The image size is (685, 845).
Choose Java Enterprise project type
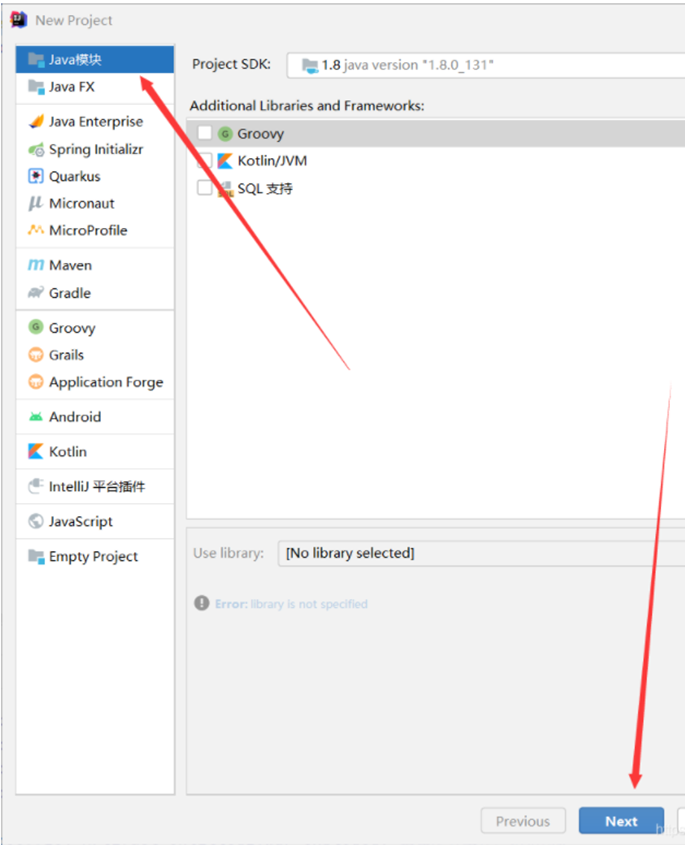(95, 122)
